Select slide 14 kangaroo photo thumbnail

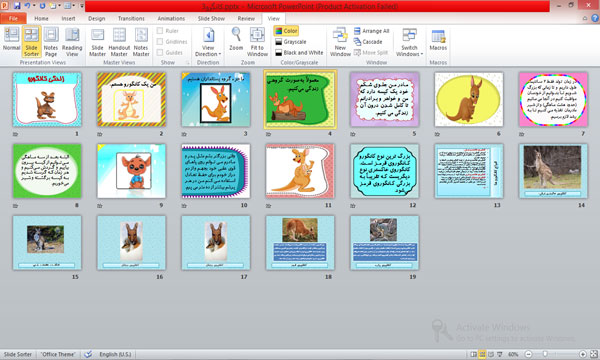[553, 171]
